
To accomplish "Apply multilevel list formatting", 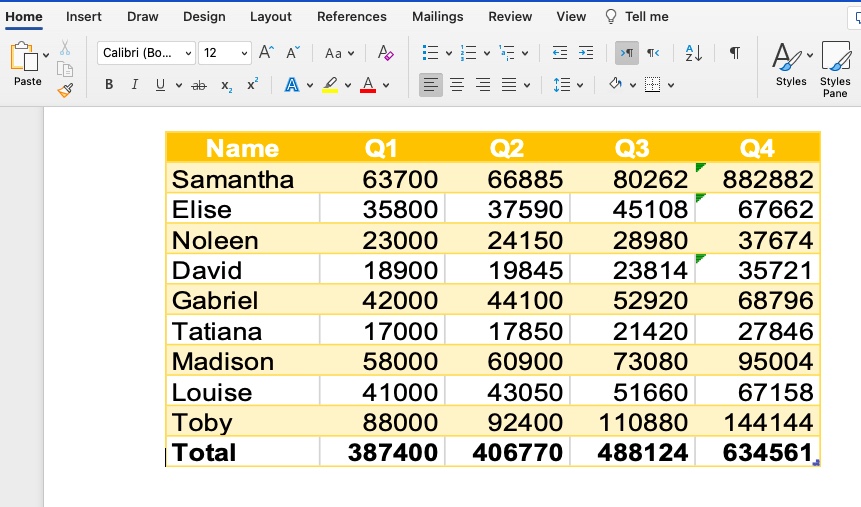I will 507,53.
